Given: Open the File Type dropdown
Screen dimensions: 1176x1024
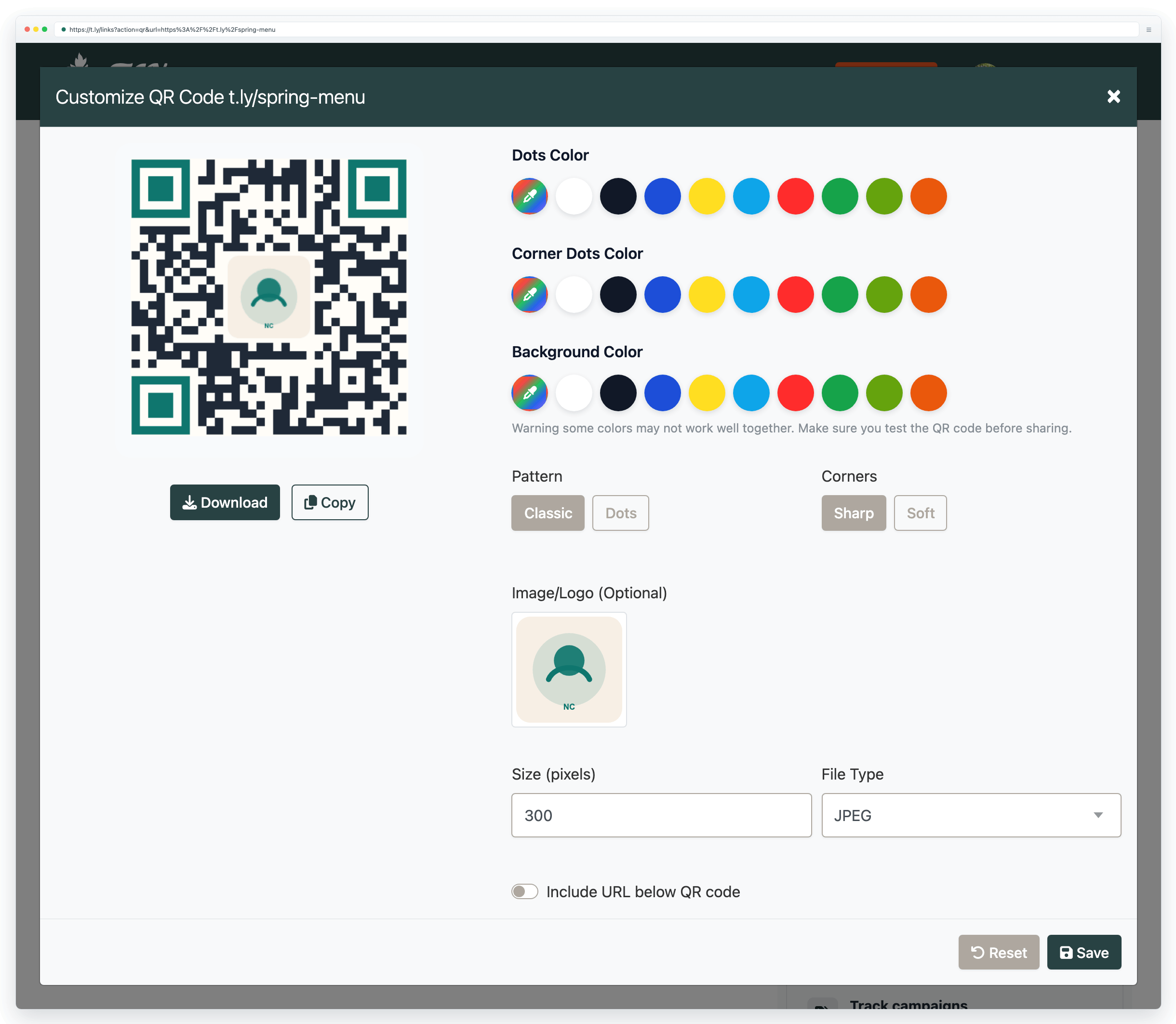Looking at the screenshot, I should point(971,815).
